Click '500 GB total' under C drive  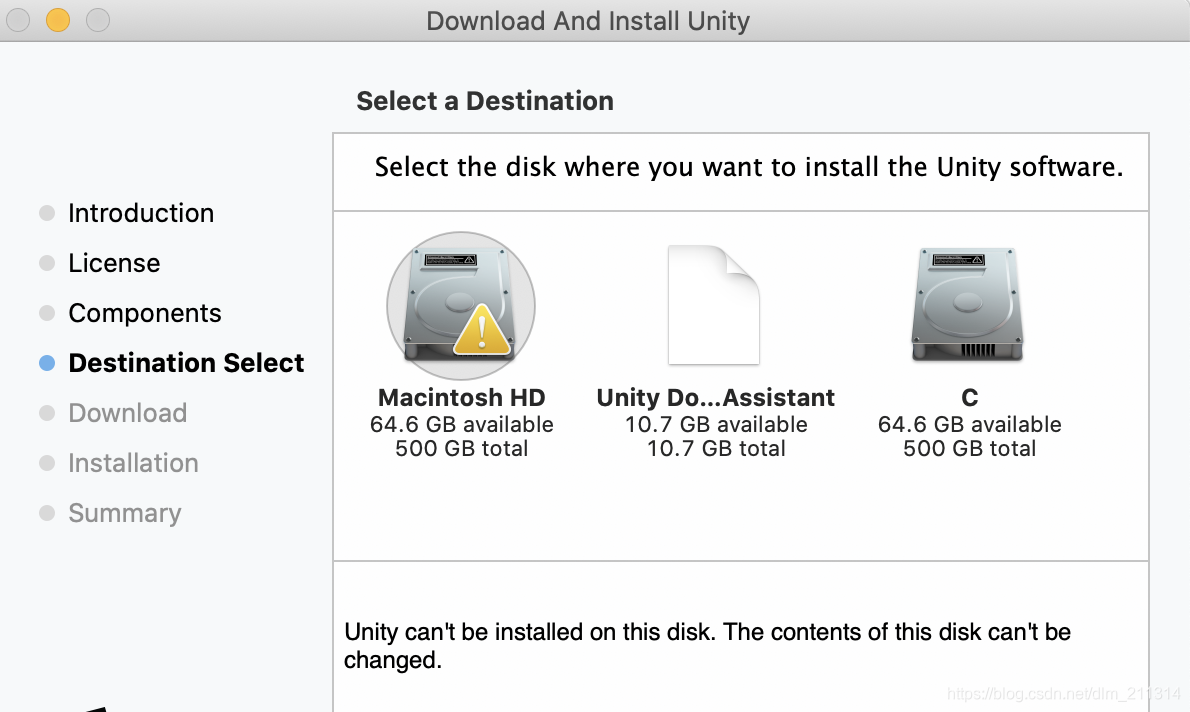coord(969,449)
